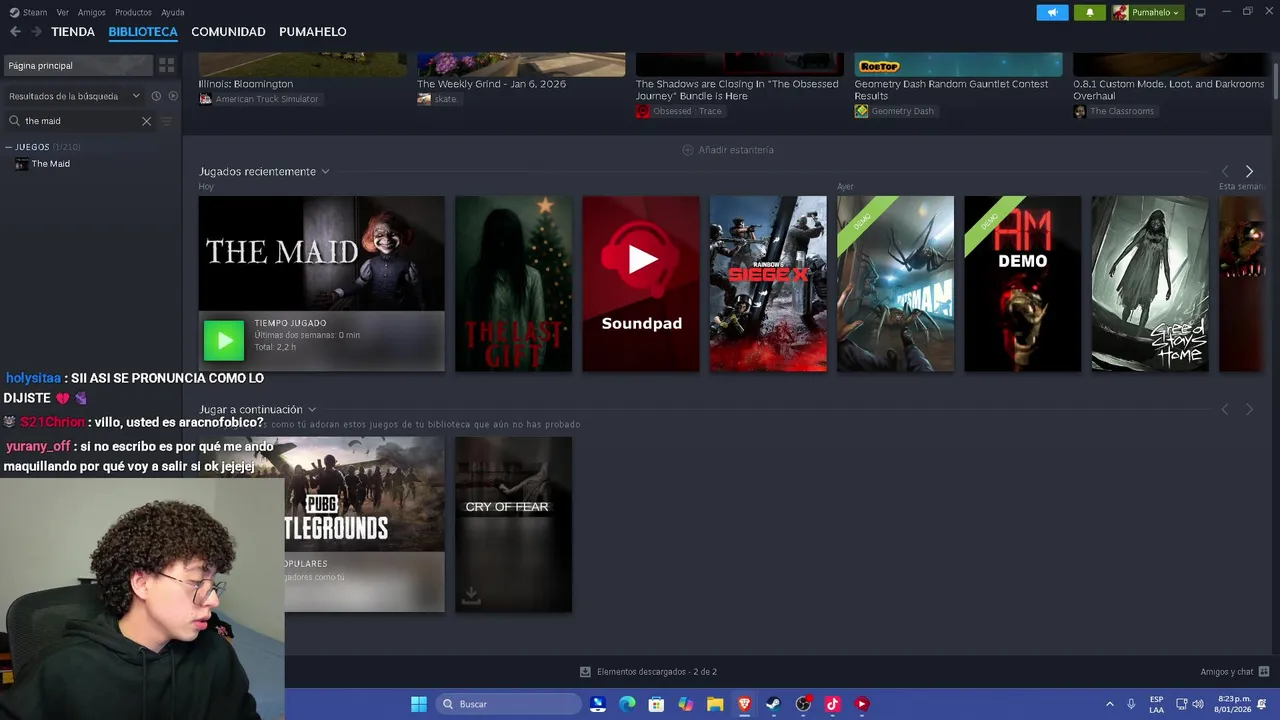Filter ready-to-play games with play circle icon
1280x720 pixels.
point(173,96)
